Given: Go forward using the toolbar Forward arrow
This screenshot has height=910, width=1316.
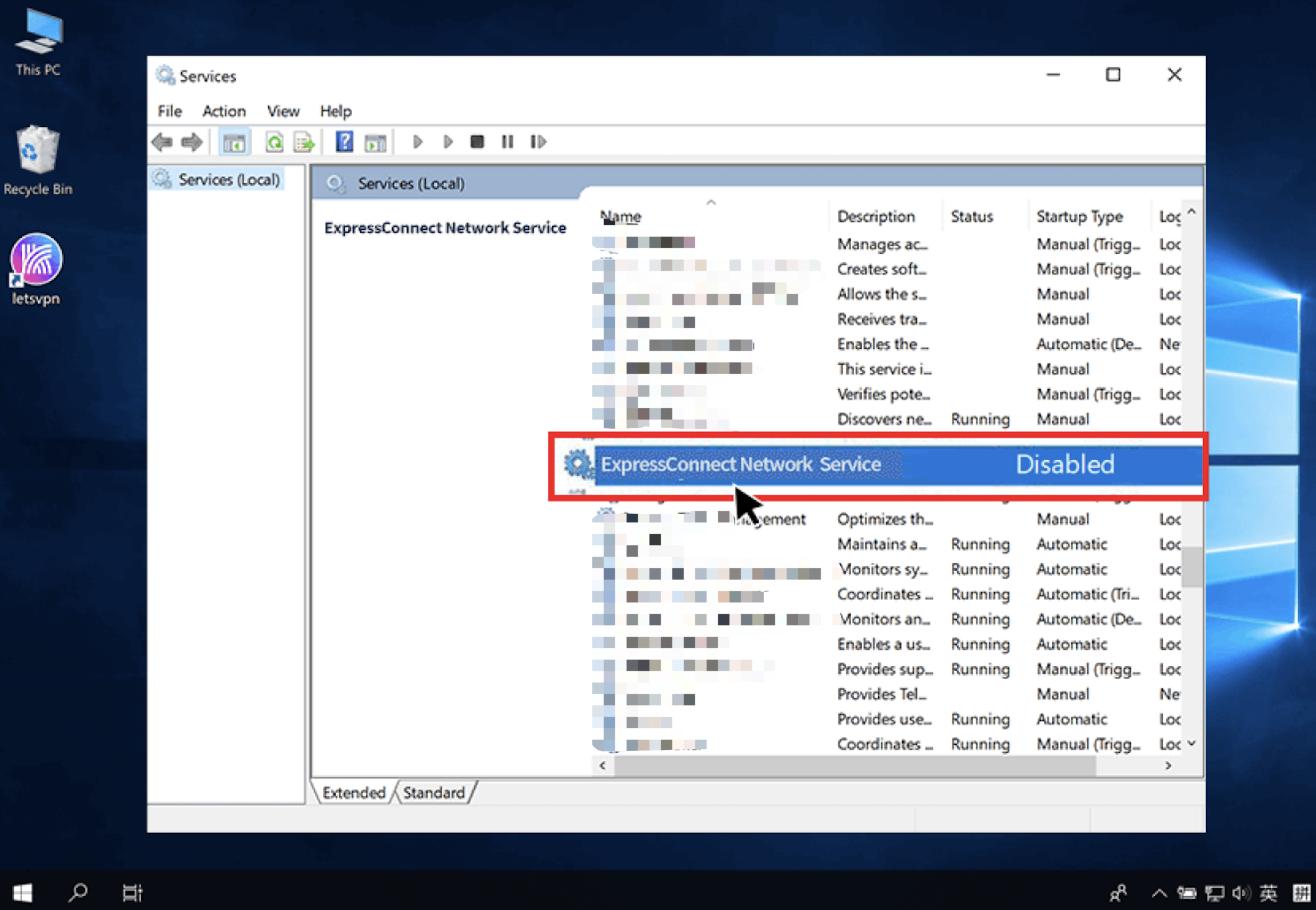Looking at the screenshot, I should coord(192,142).
